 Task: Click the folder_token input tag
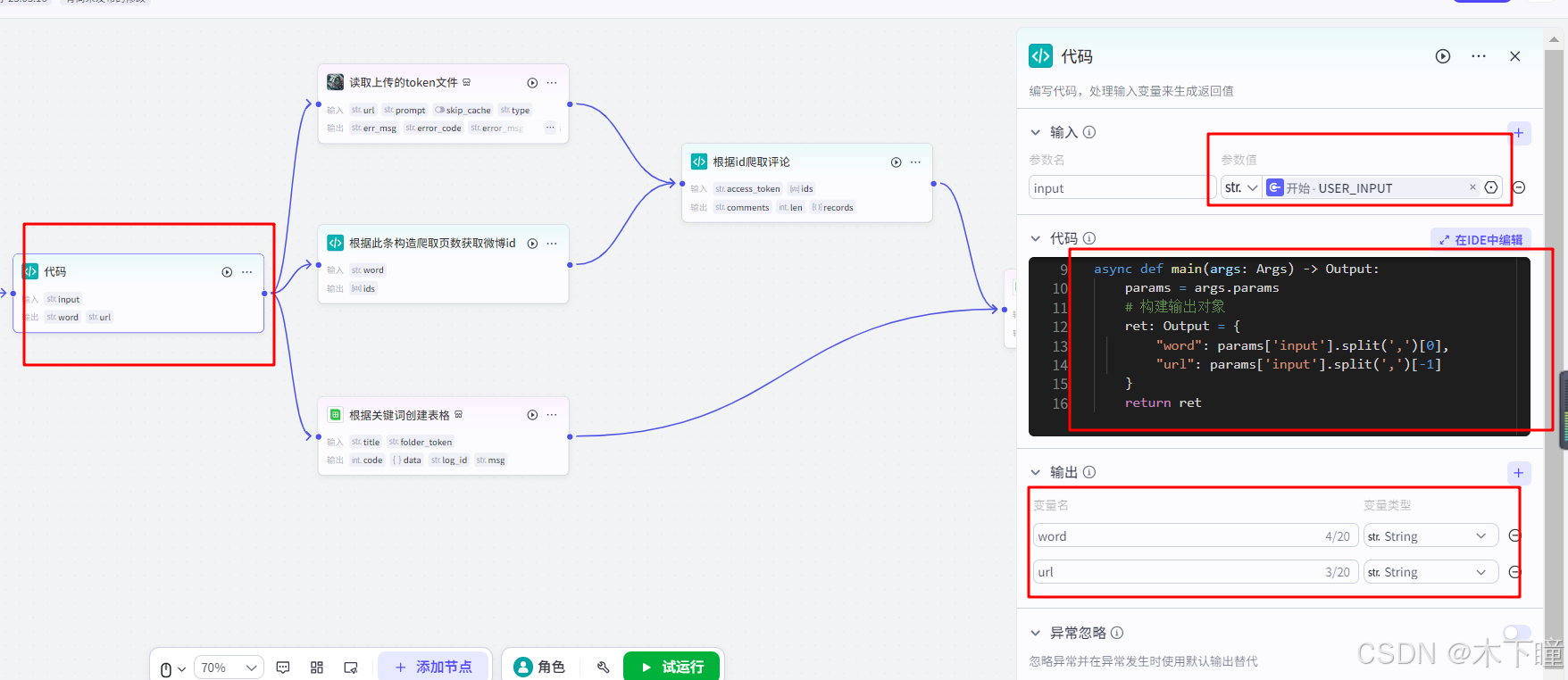point(421,442)
